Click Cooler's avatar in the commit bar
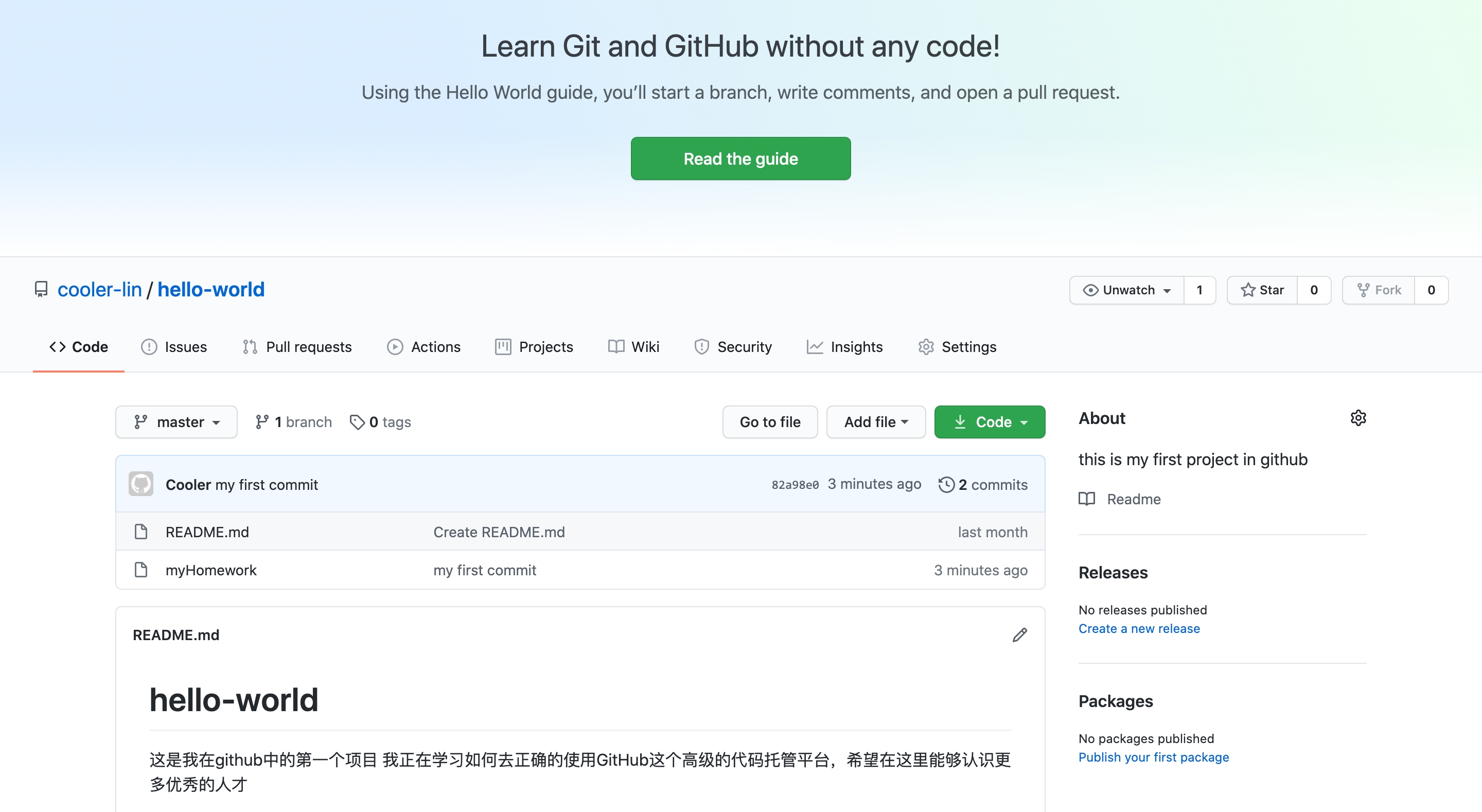 pos(141,484)
